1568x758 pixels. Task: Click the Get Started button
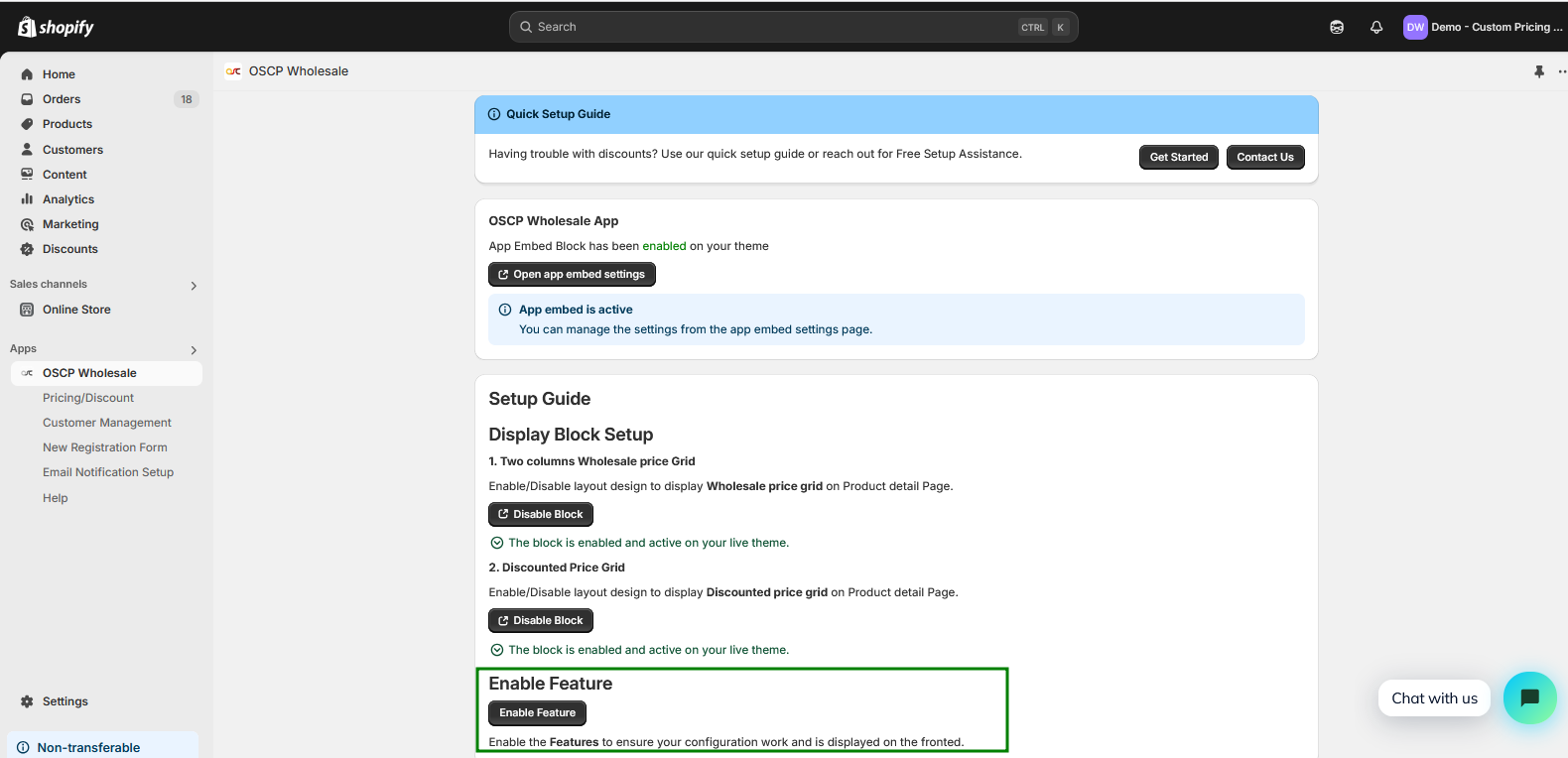[1178, 157]
